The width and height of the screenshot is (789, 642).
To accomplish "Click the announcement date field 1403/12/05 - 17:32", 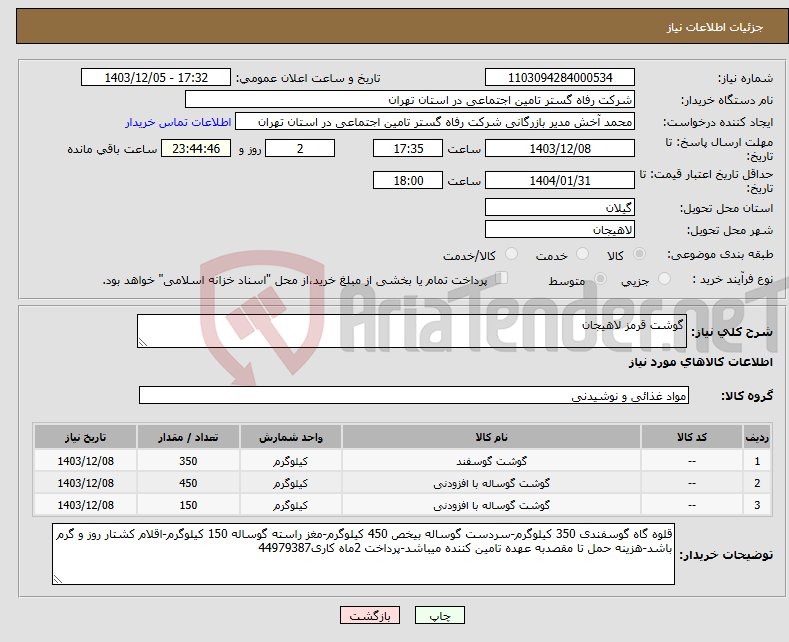I will [156, 77].
